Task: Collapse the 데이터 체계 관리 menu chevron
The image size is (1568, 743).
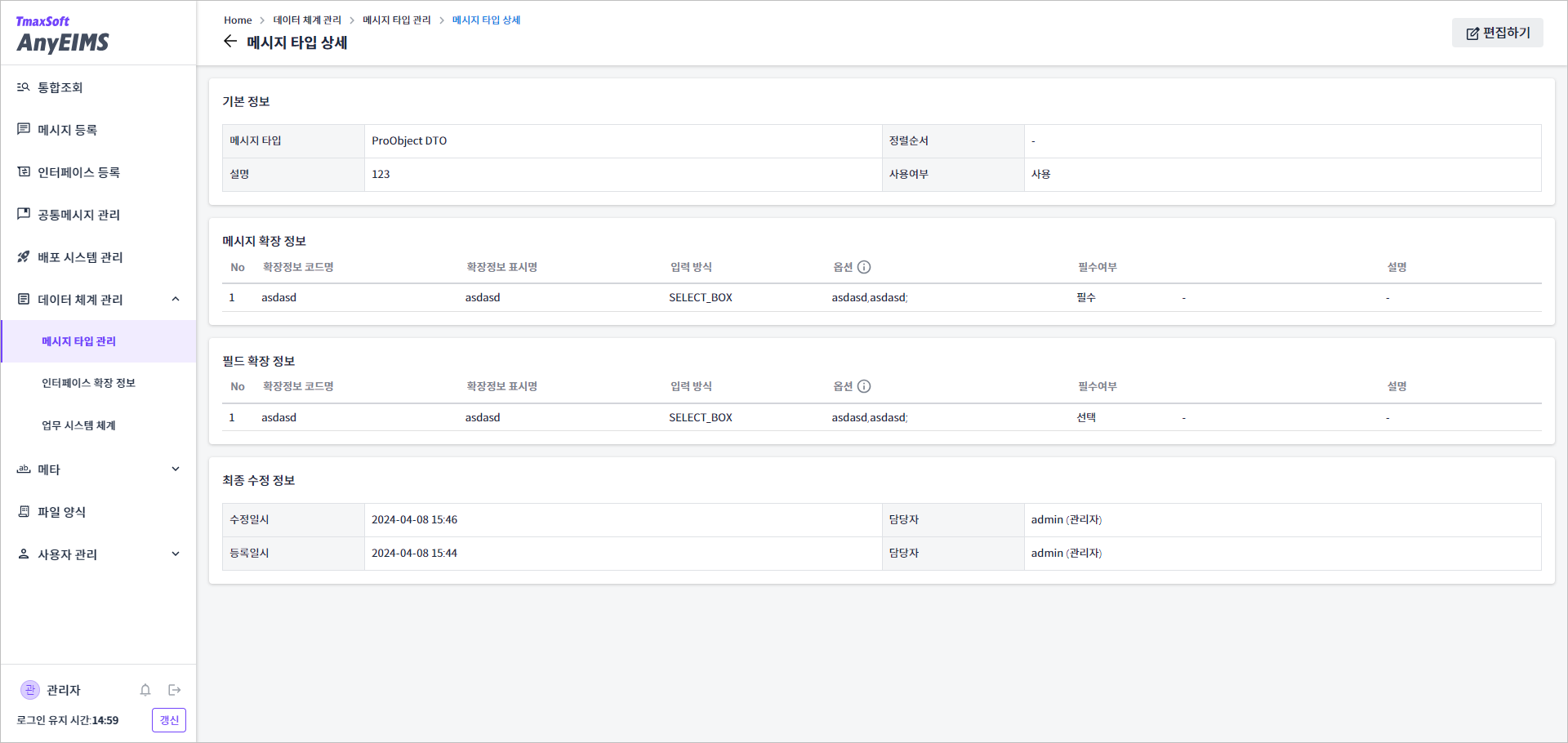Action: (x=176, y=299)
